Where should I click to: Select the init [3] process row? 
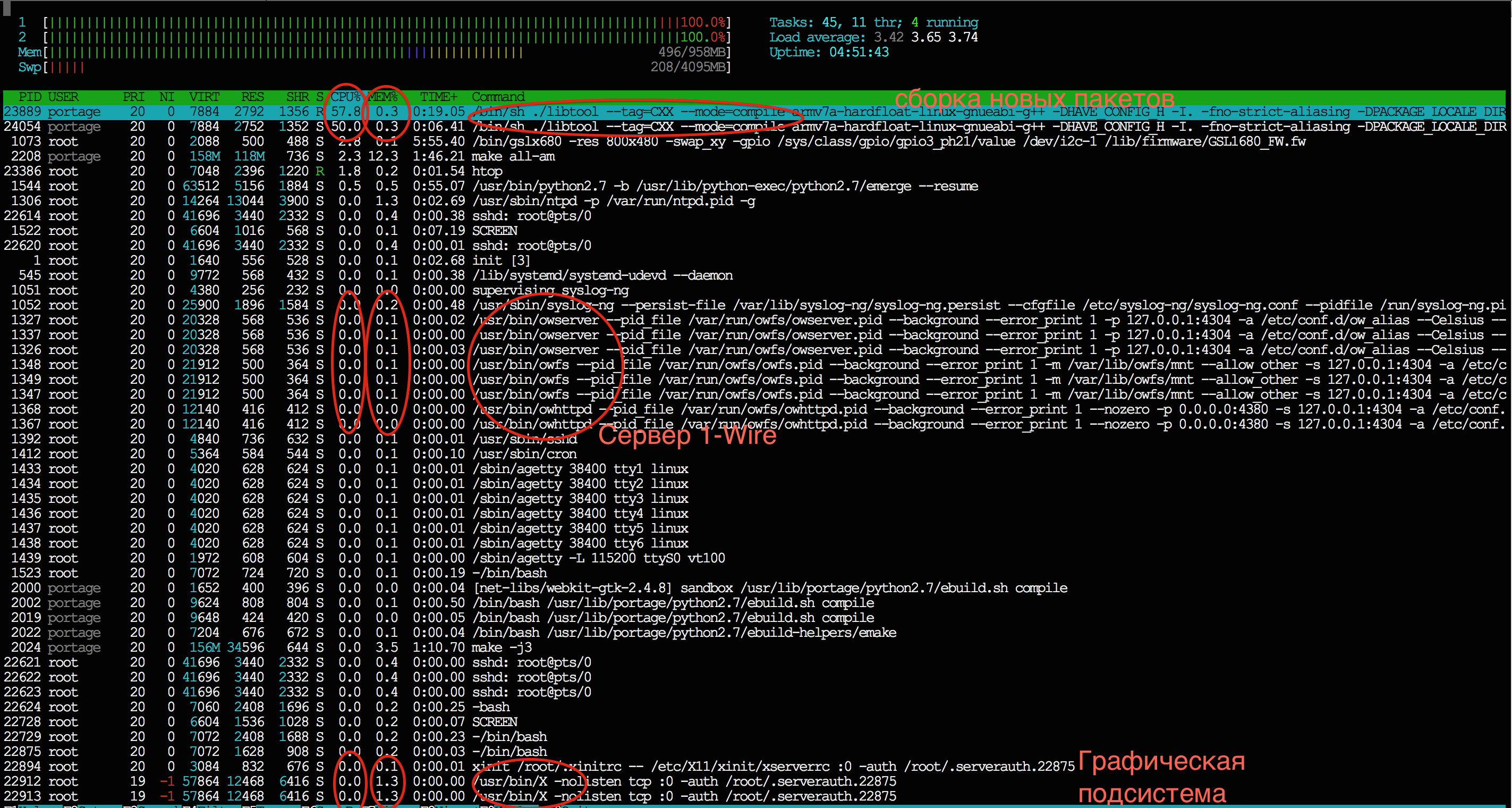coord(500,260)
